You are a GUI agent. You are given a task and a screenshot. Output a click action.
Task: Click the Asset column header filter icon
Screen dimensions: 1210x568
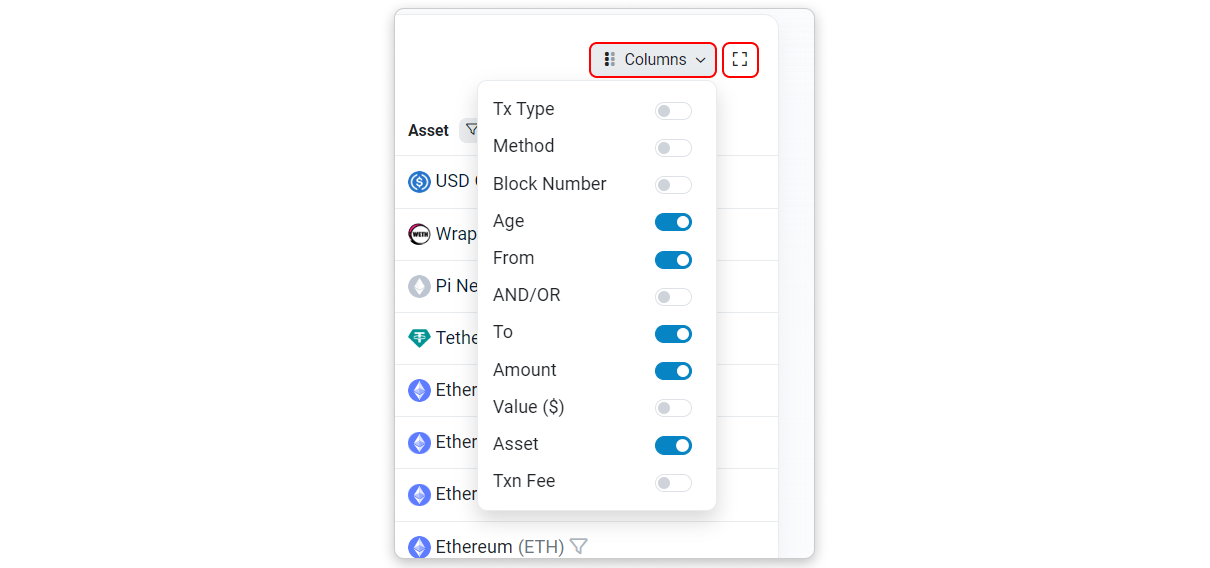(x=471, y=130)
